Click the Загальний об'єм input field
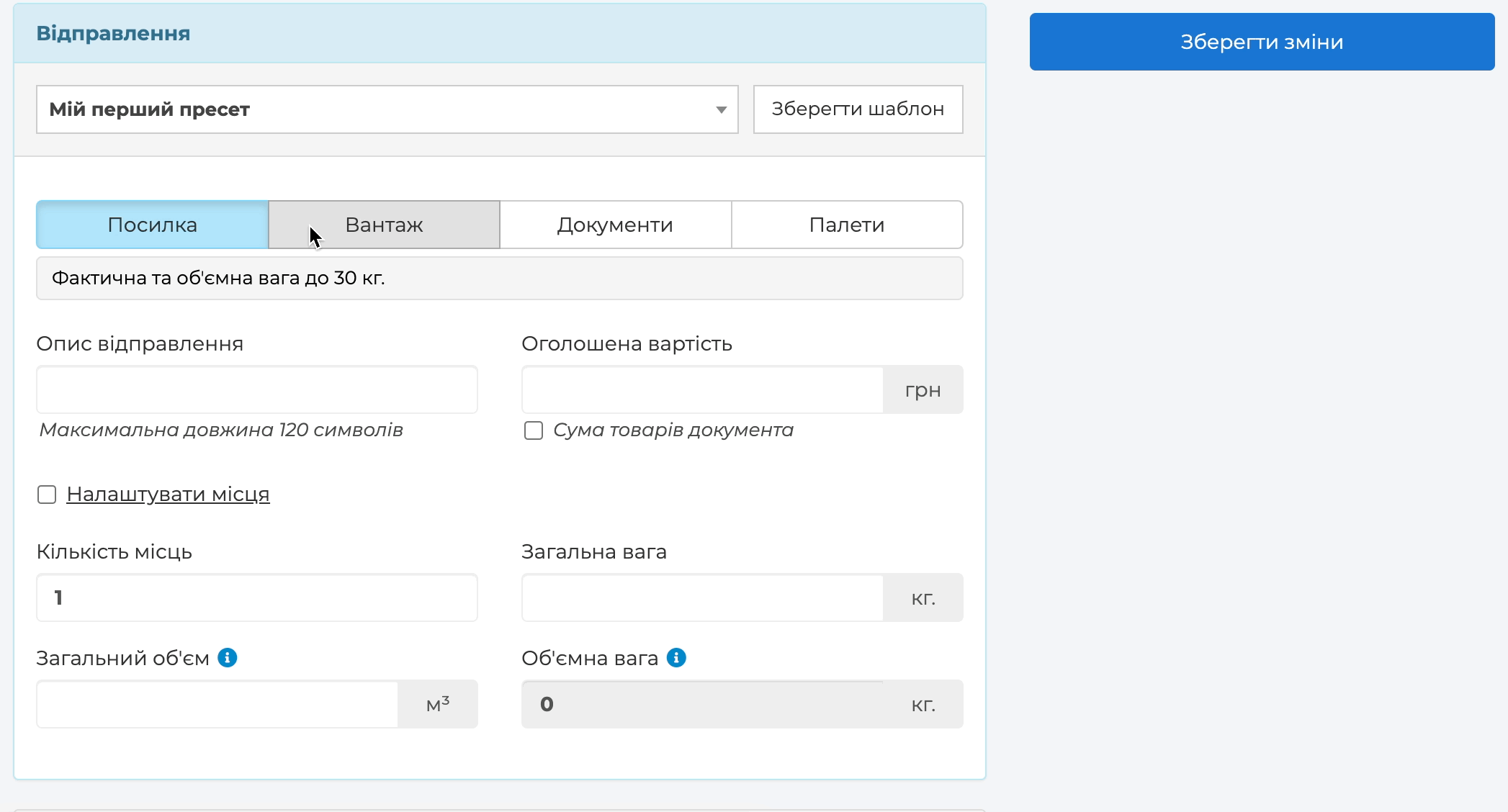1508x812 pixels. (x=217, y=704)
